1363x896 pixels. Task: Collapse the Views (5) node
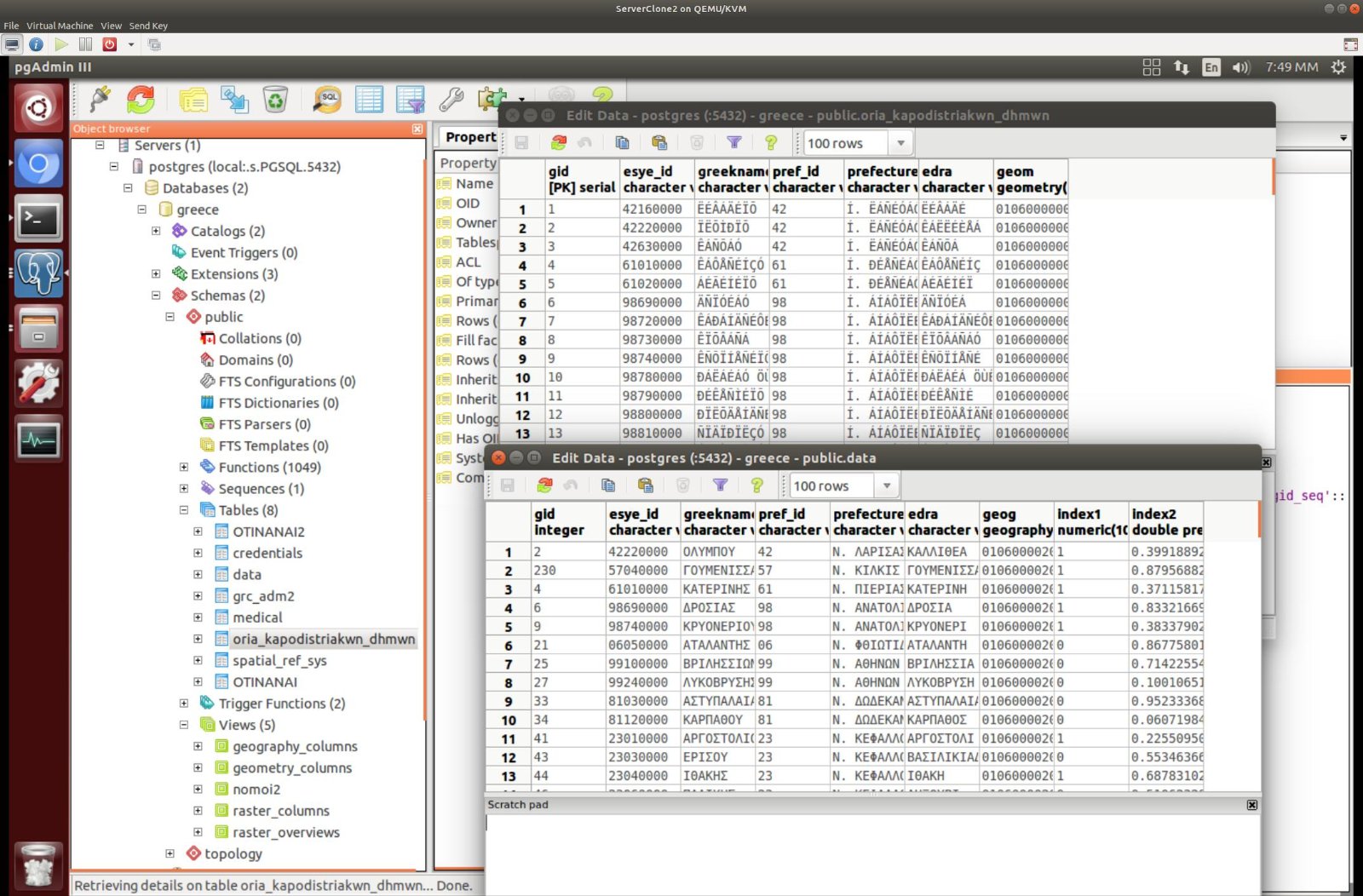pyautogui.click(x=184, y=724)
